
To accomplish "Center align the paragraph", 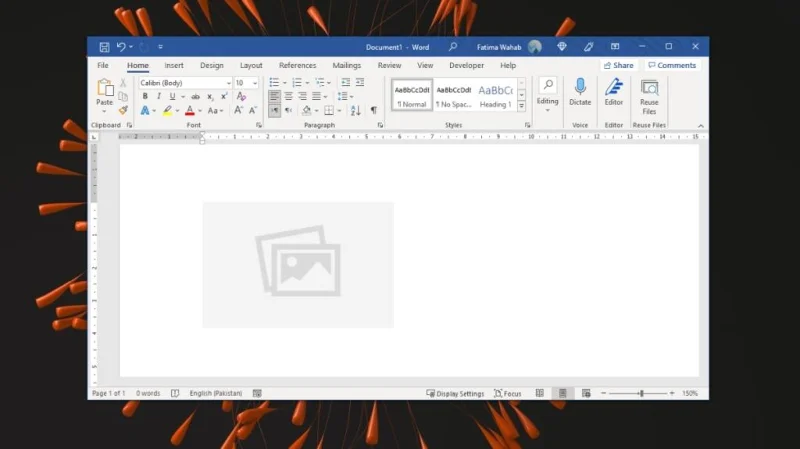I will [288, 96].
